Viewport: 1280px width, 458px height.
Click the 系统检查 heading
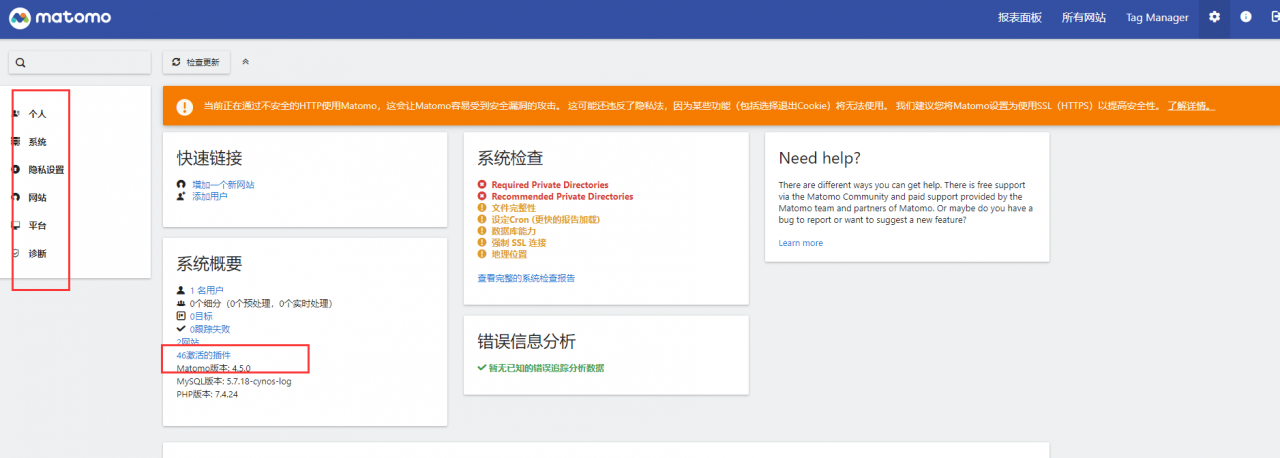(x=510, y=158)
